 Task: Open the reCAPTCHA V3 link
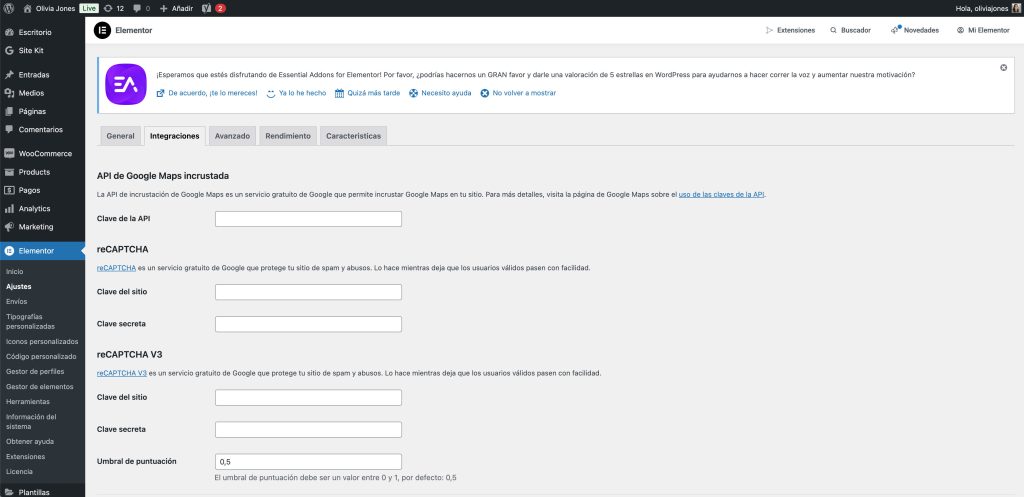pyautogui.click(x=121, y=374)
